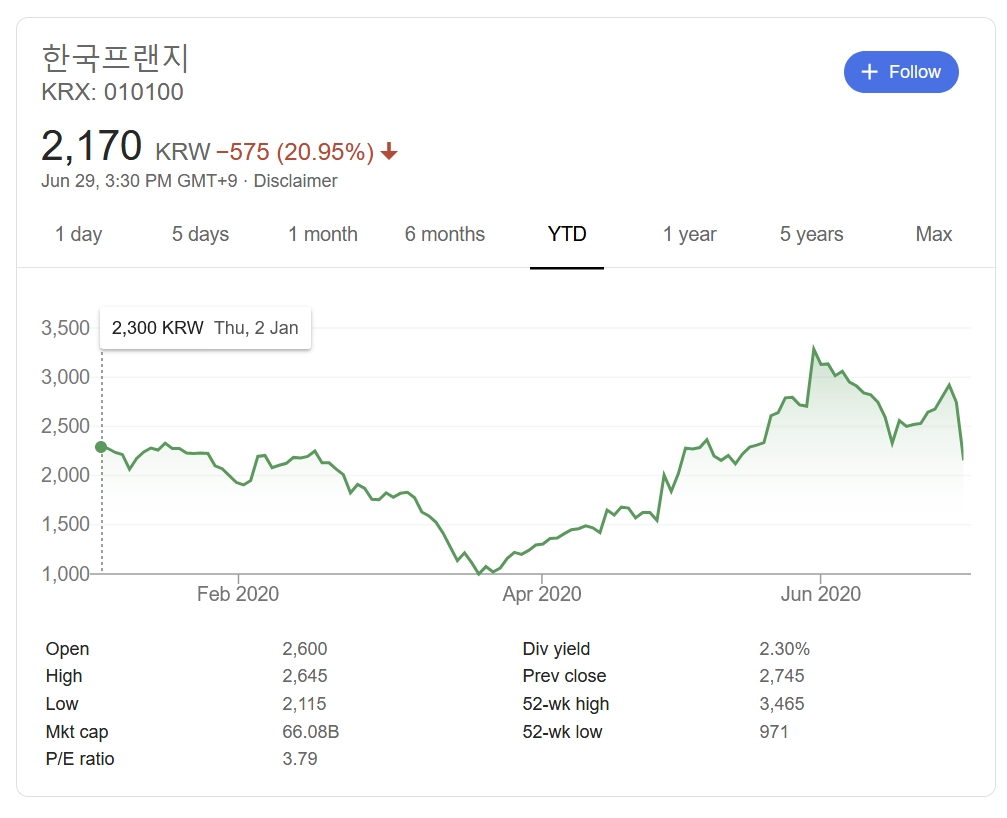This screenshot has height=818, width=1007.
Task: Show the 1 month chart
Action: 322,234
